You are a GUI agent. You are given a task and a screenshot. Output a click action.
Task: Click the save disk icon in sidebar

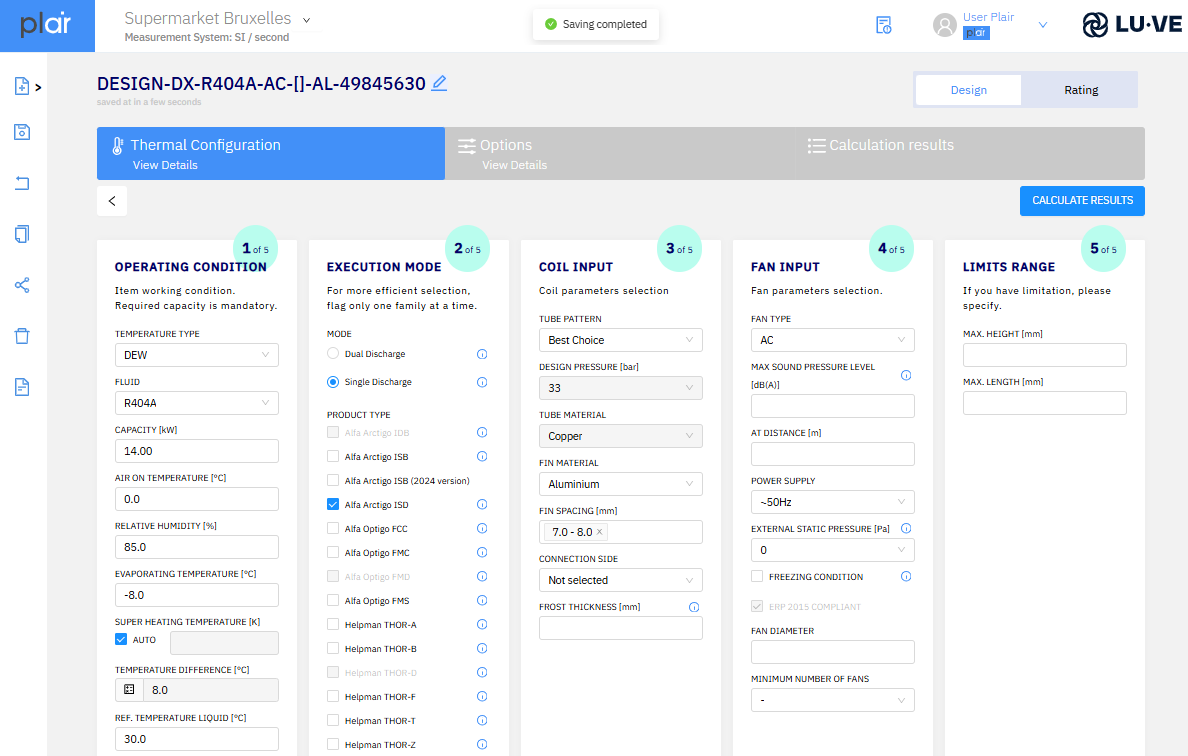22,132
